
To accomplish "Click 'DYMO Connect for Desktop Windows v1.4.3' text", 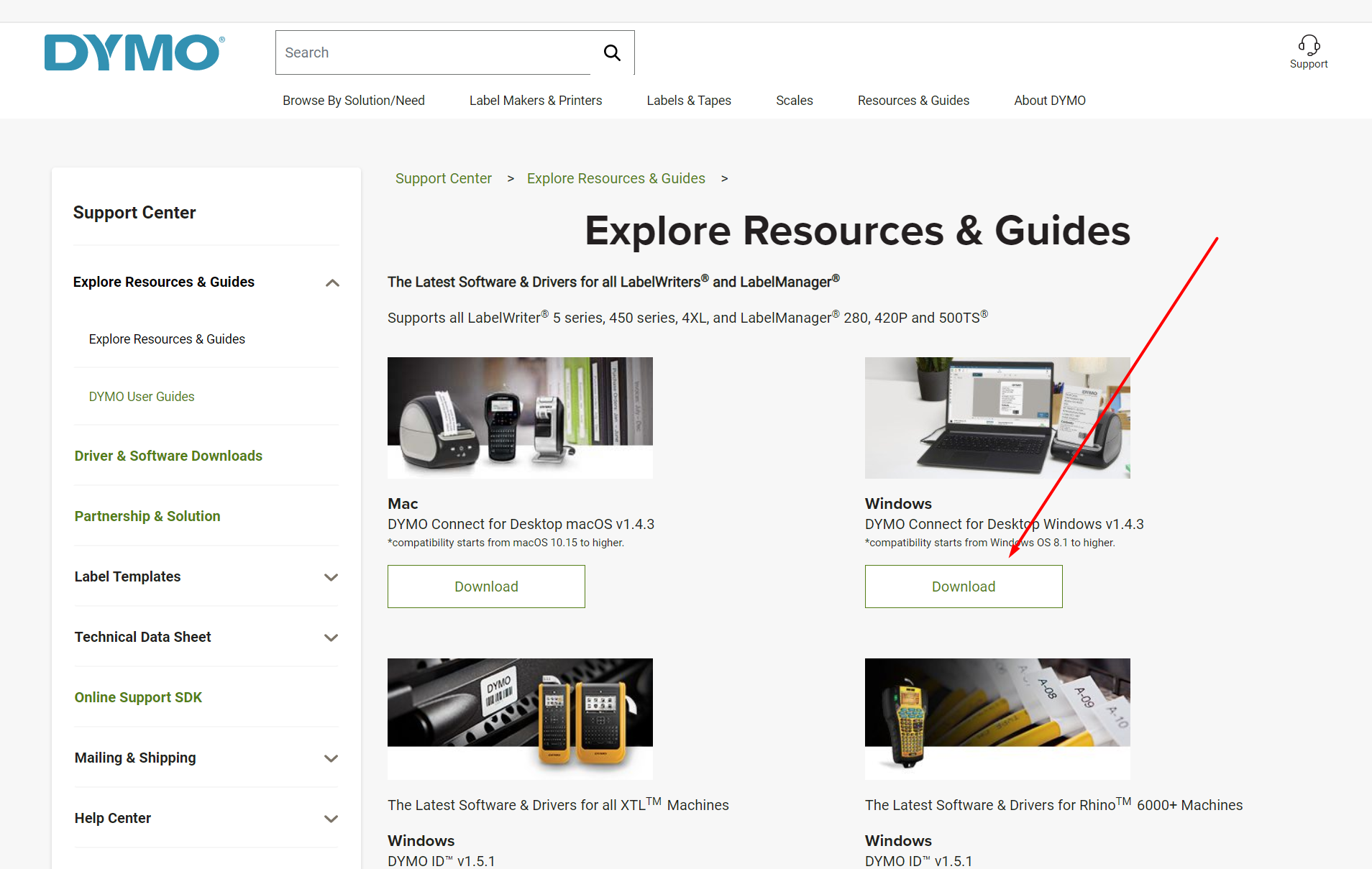I will (x=1004, y=524).
